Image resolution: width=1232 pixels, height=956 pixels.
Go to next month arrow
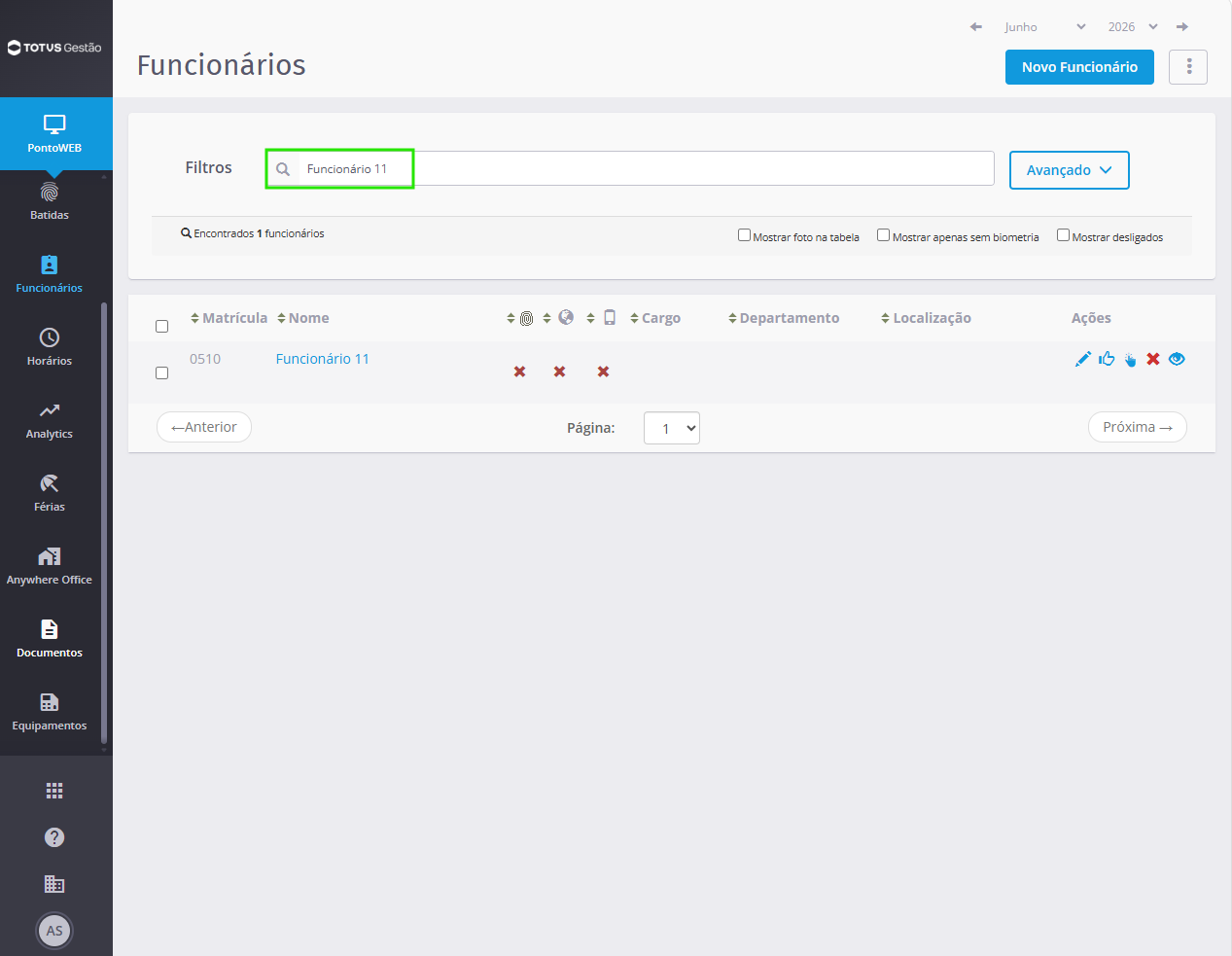[x=1182, y=27]
